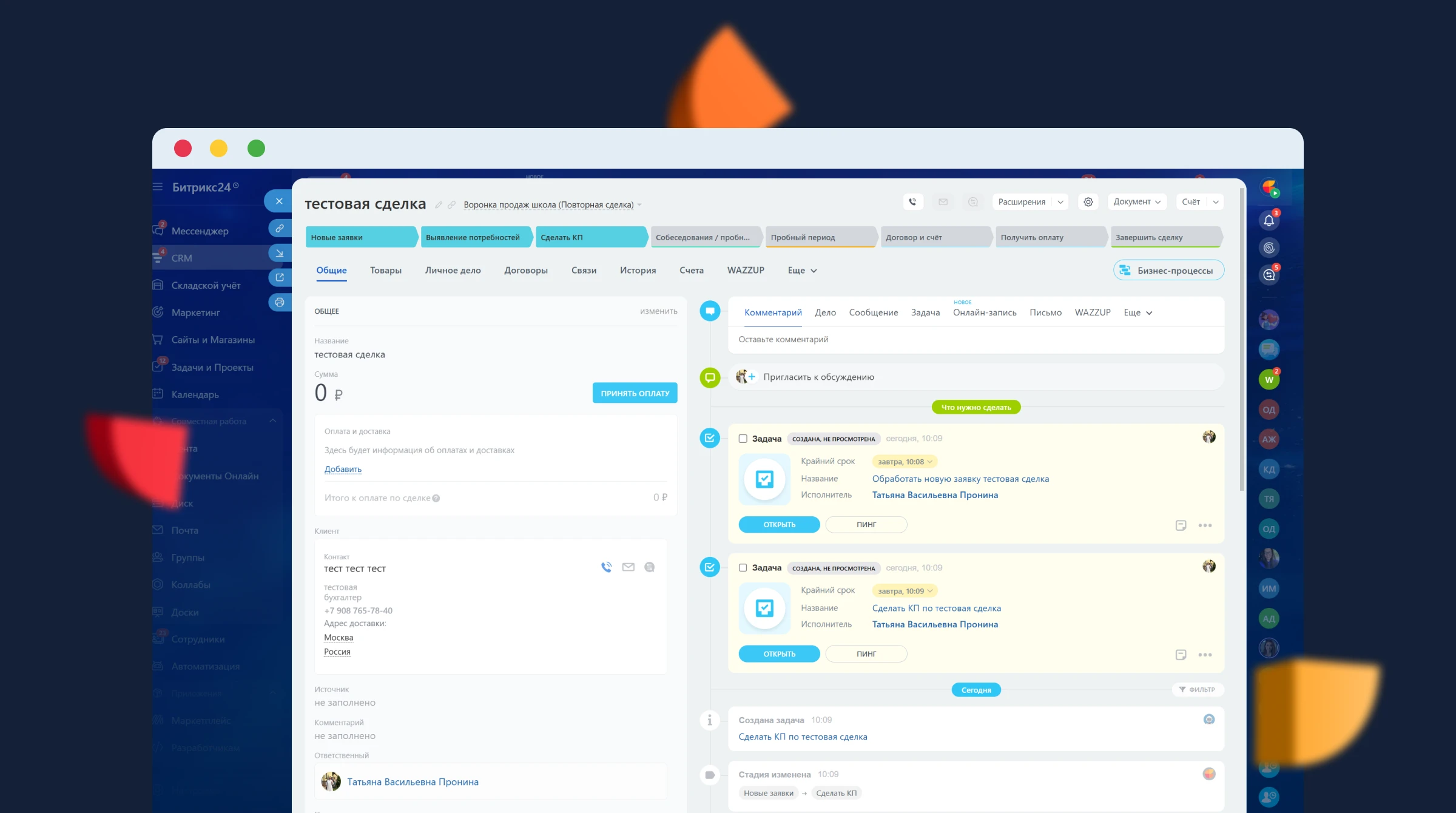The image size is (1456, 813).
Task: Select the Письмо timeline tab
Action: (x=1045, y=312)
